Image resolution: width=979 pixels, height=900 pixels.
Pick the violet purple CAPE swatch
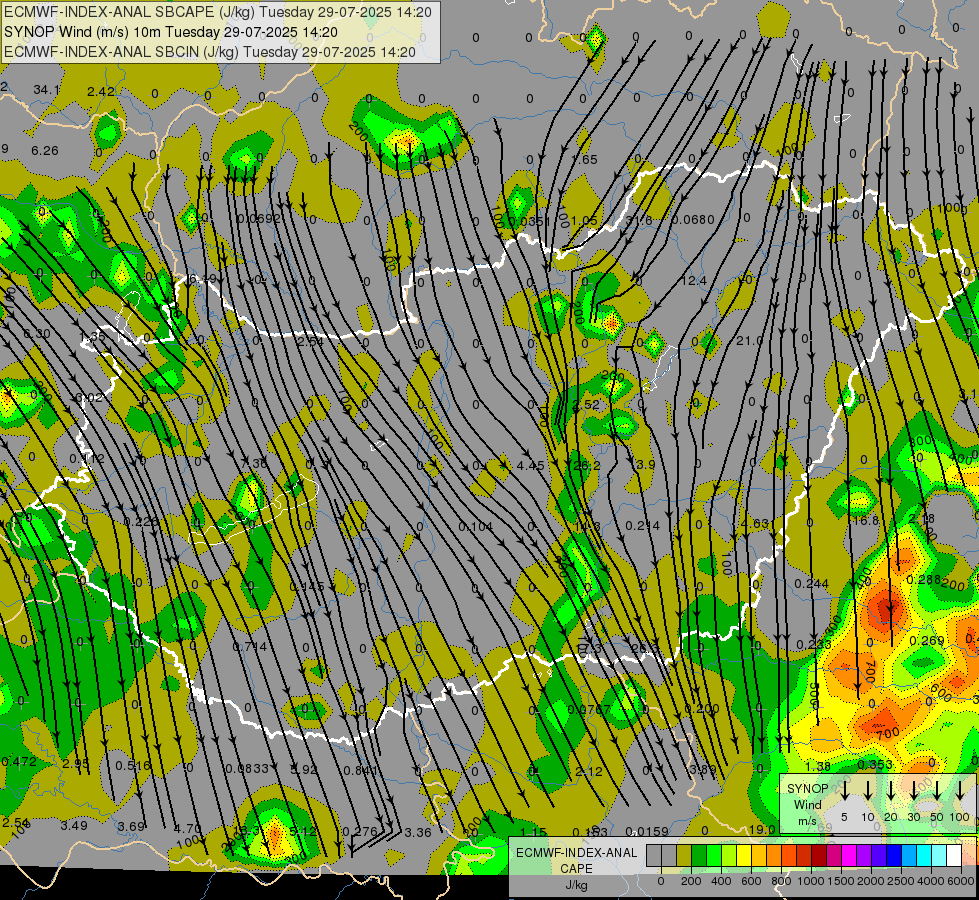[863, 855]
